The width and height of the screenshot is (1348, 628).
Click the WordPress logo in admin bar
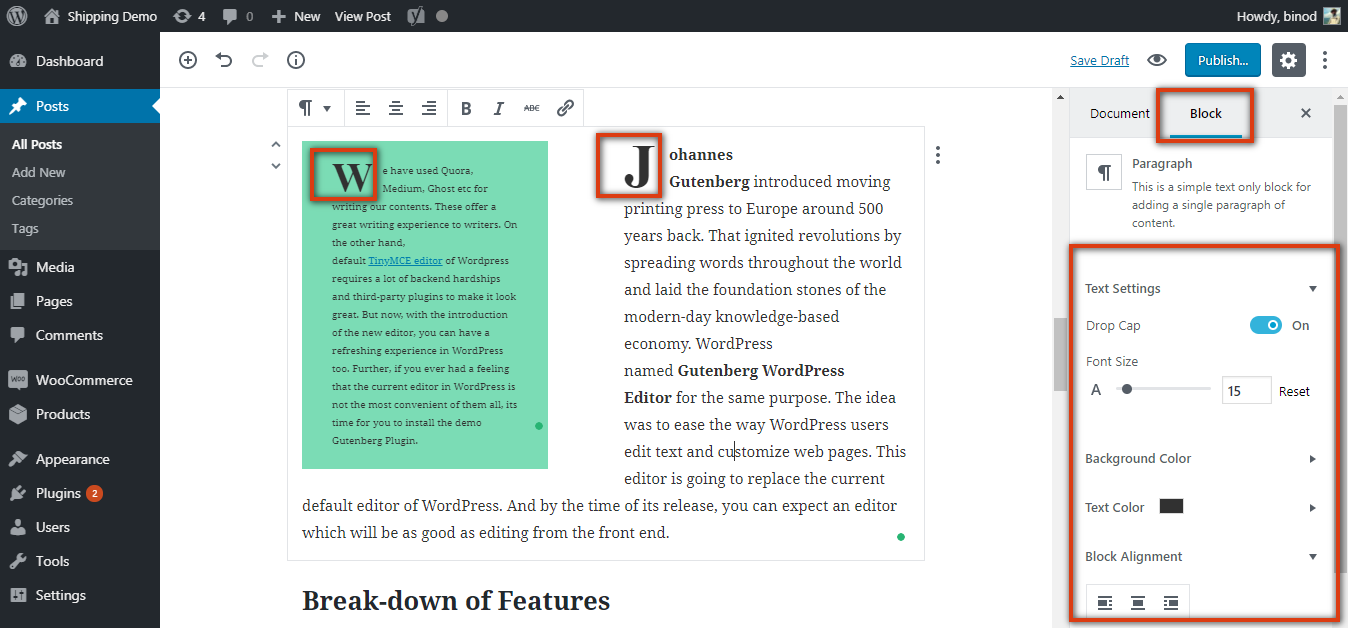[x=16, y=16]
